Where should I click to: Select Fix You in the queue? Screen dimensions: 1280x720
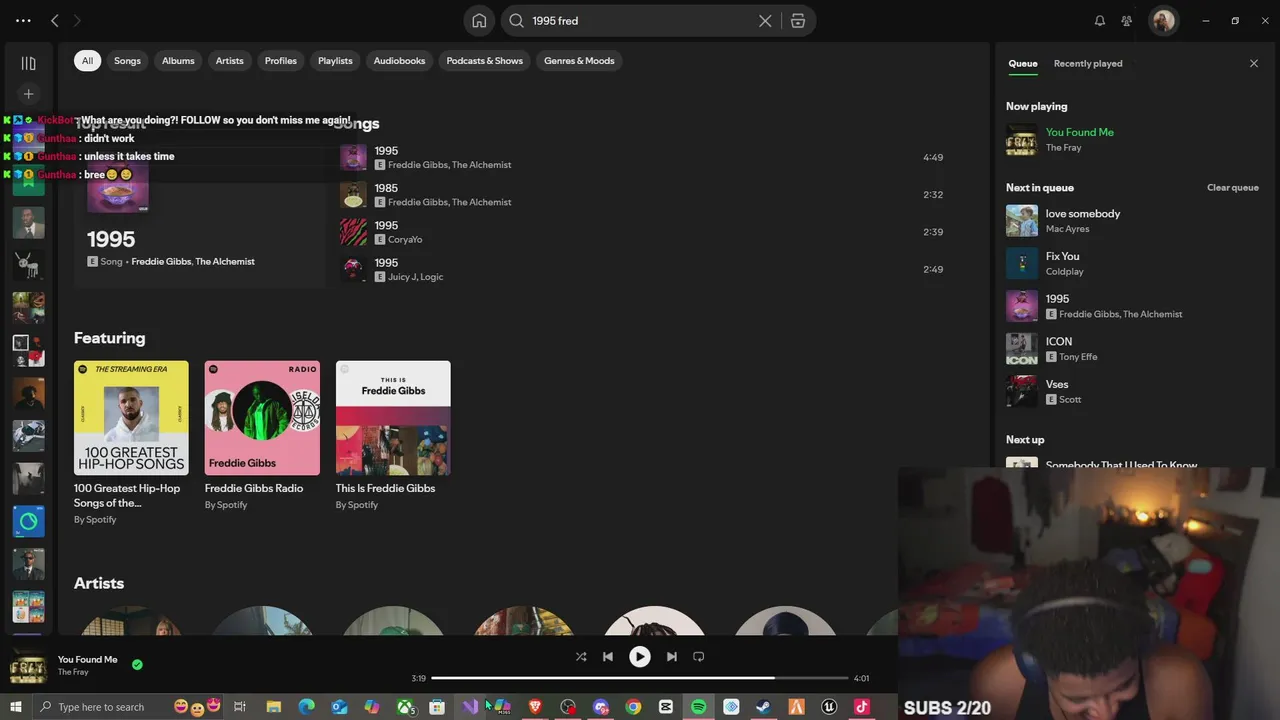(1133, 263)
